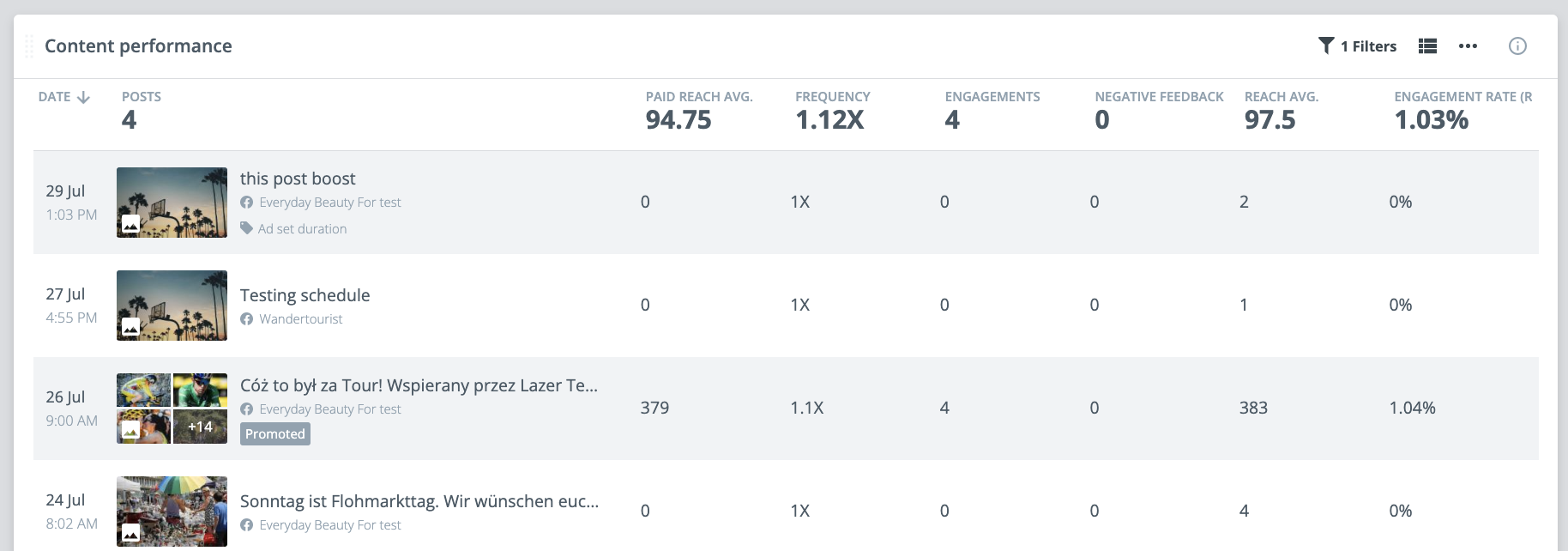
Task: Click Facebook icon beside Wandertourist
Action: 247,319
